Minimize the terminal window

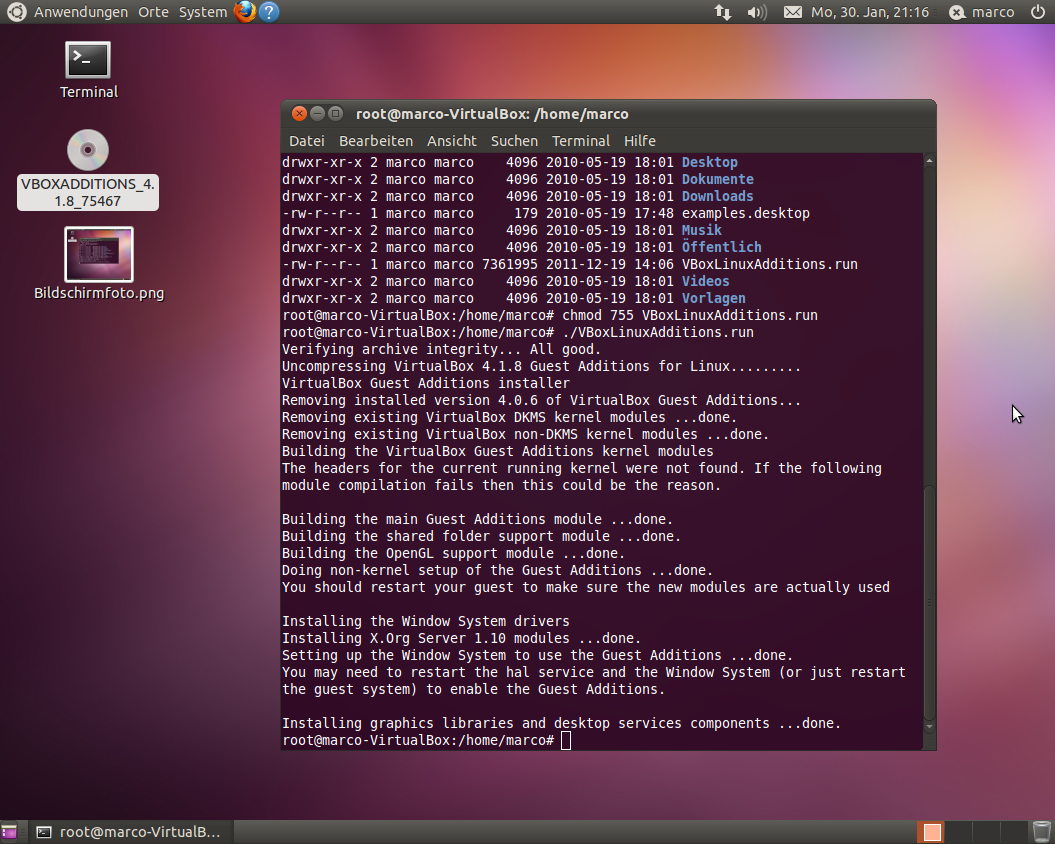point(318,114)
